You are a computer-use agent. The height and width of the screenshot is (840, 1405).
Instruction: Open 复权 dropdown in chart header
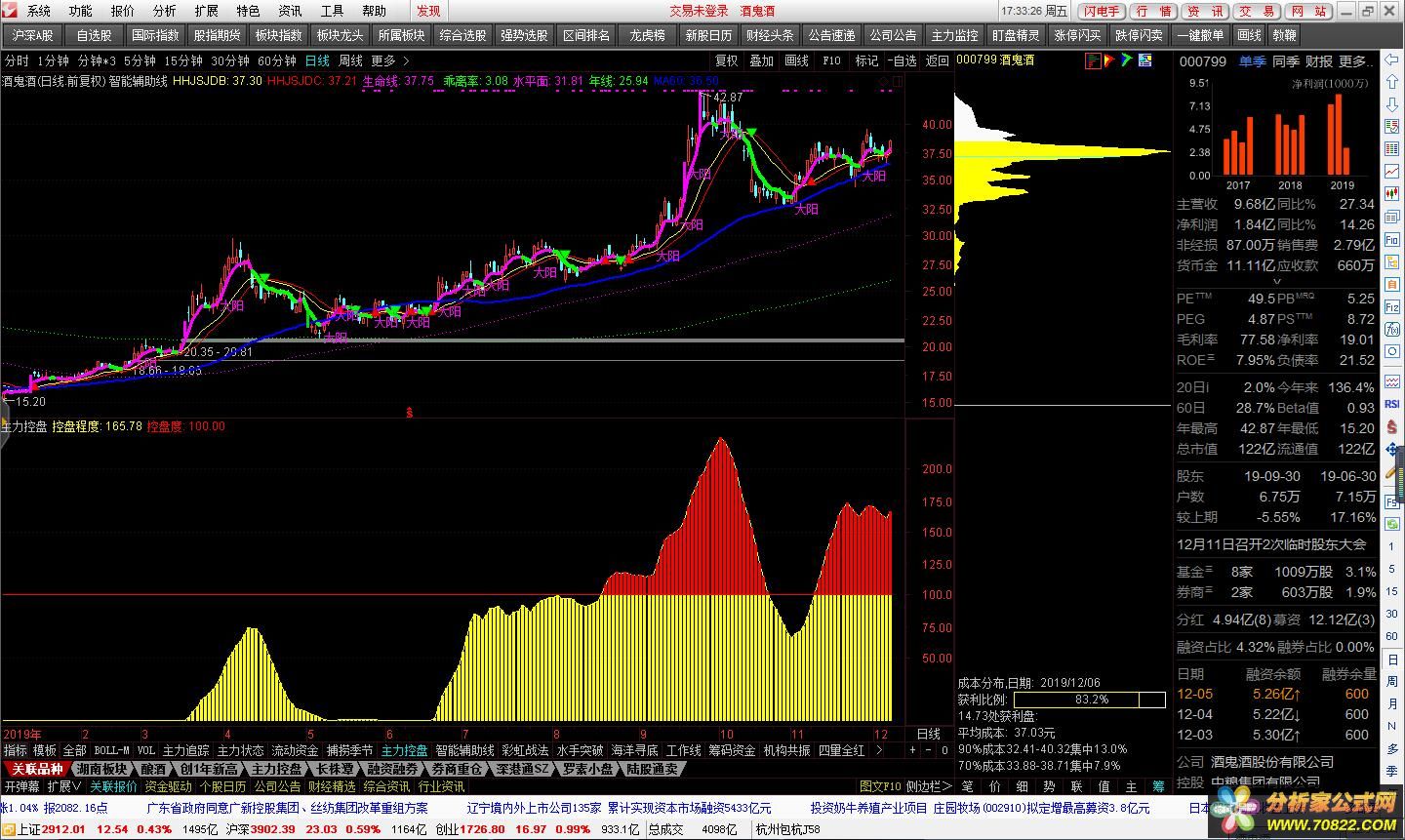pos(727,60)
